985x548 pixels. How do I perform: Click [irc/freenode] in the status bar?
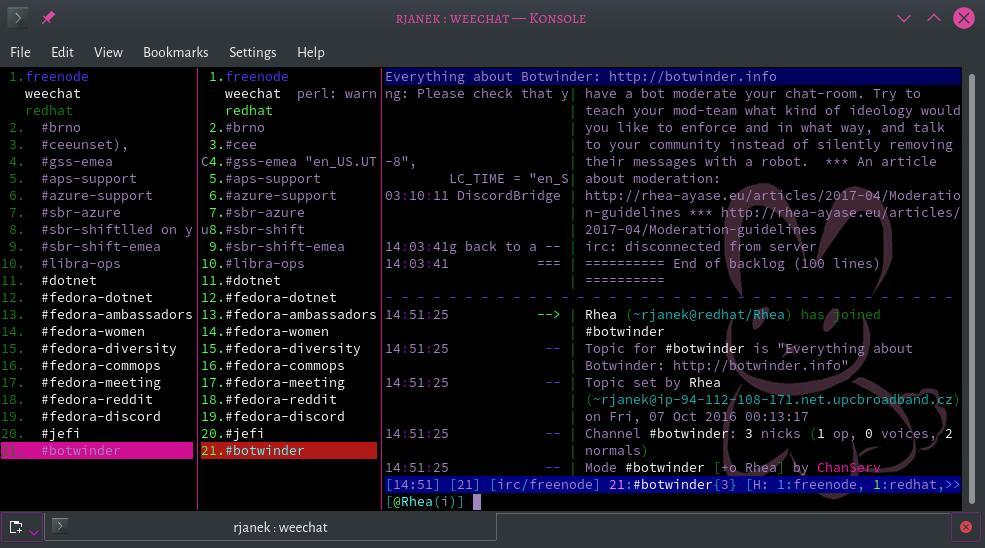coord(545,485)
